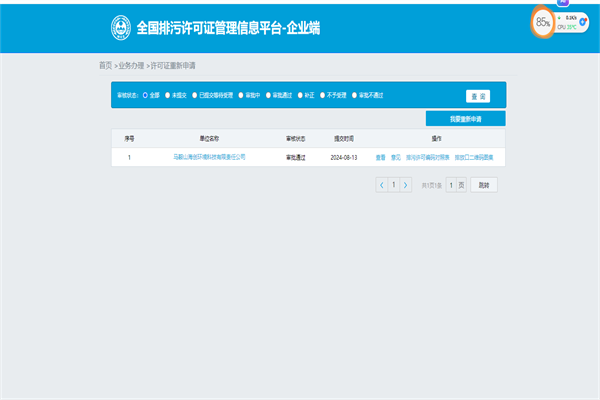
Task: Click the 我要重新申请 button
Action: pos(465,119)
